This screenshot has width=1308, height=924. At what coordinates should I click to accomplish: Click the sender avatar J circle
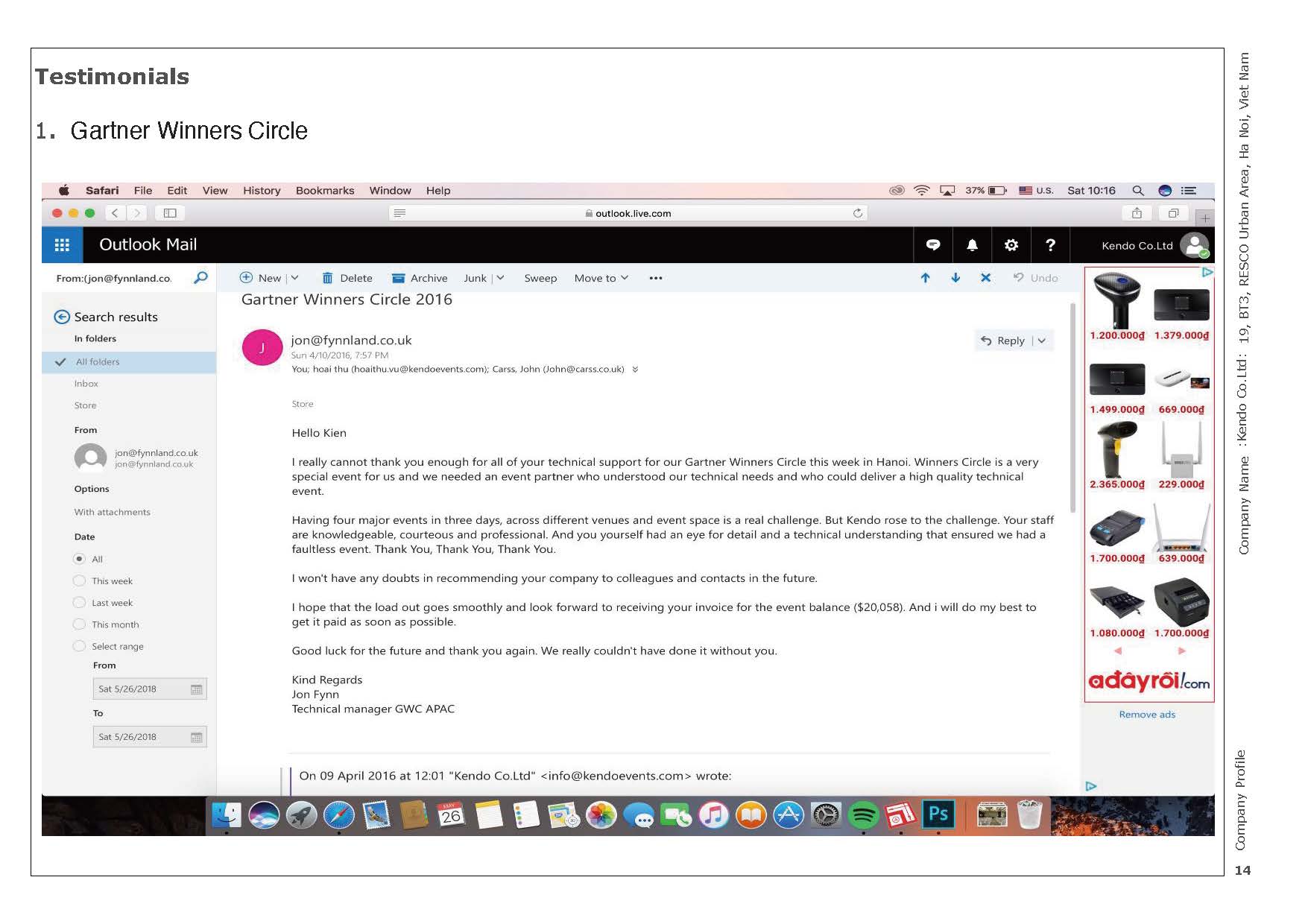[x=262, y=348]
